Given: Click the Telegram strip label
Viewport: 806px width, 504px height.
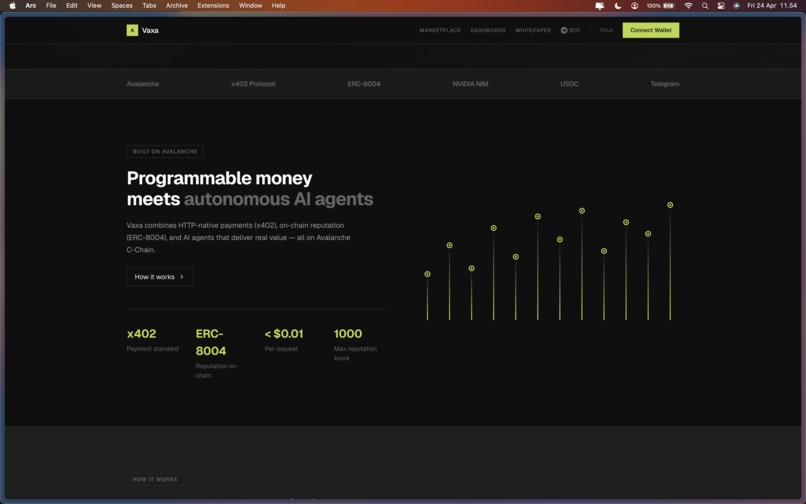Looking at the screenshot, I should click(x=665, y=84).
